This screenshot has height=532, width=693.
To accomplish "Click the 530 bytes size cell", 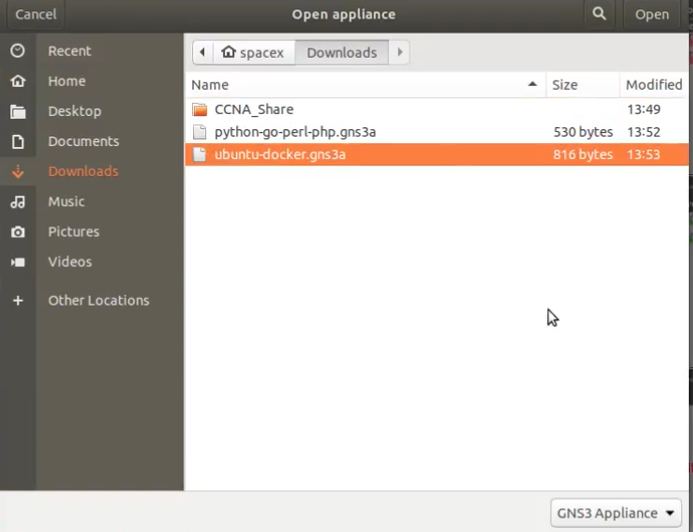I will 583,132.
